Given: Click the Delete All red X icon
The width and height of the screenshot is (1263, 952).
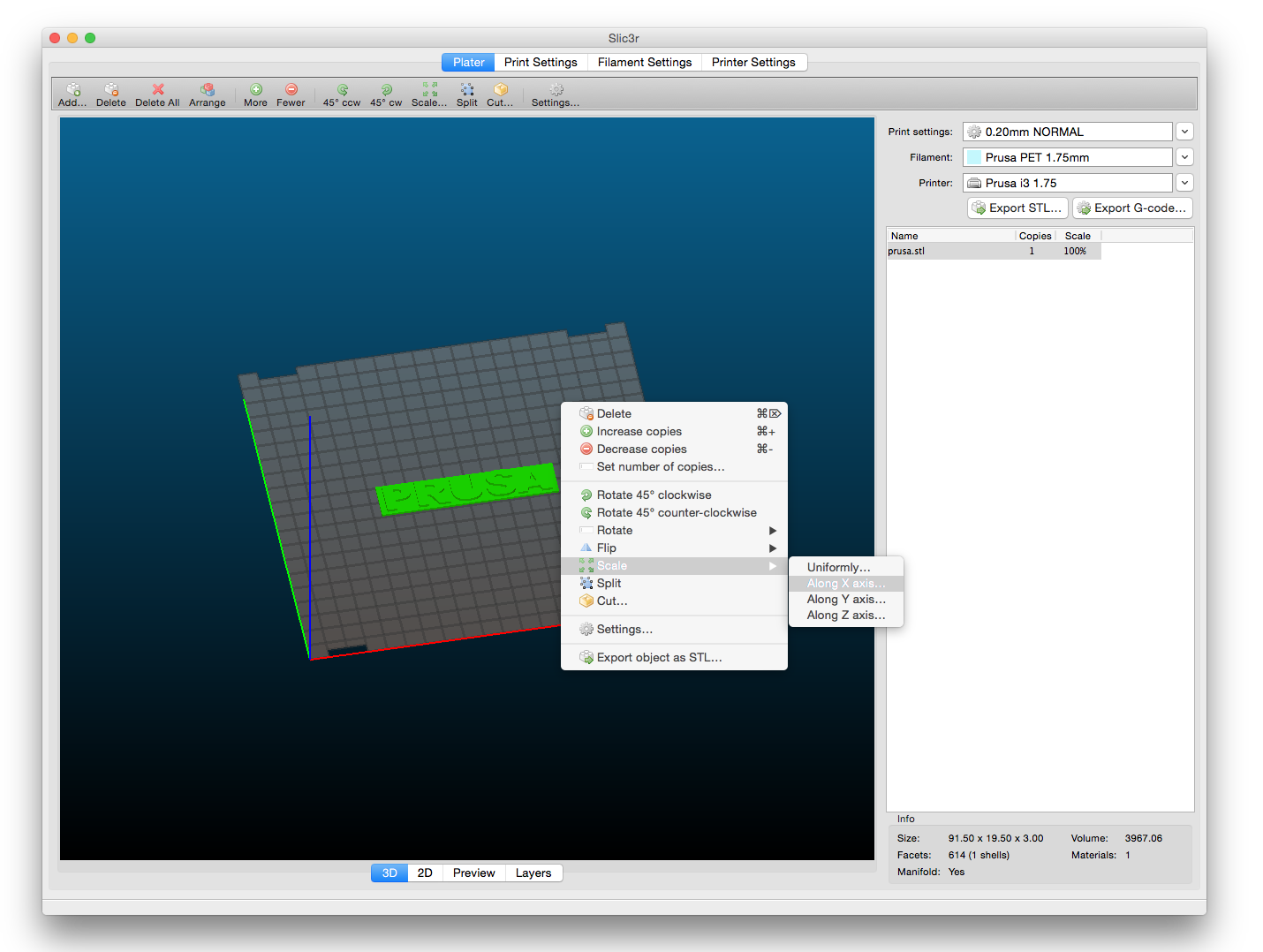Looking at the screenshot, I should coord(158,90).
